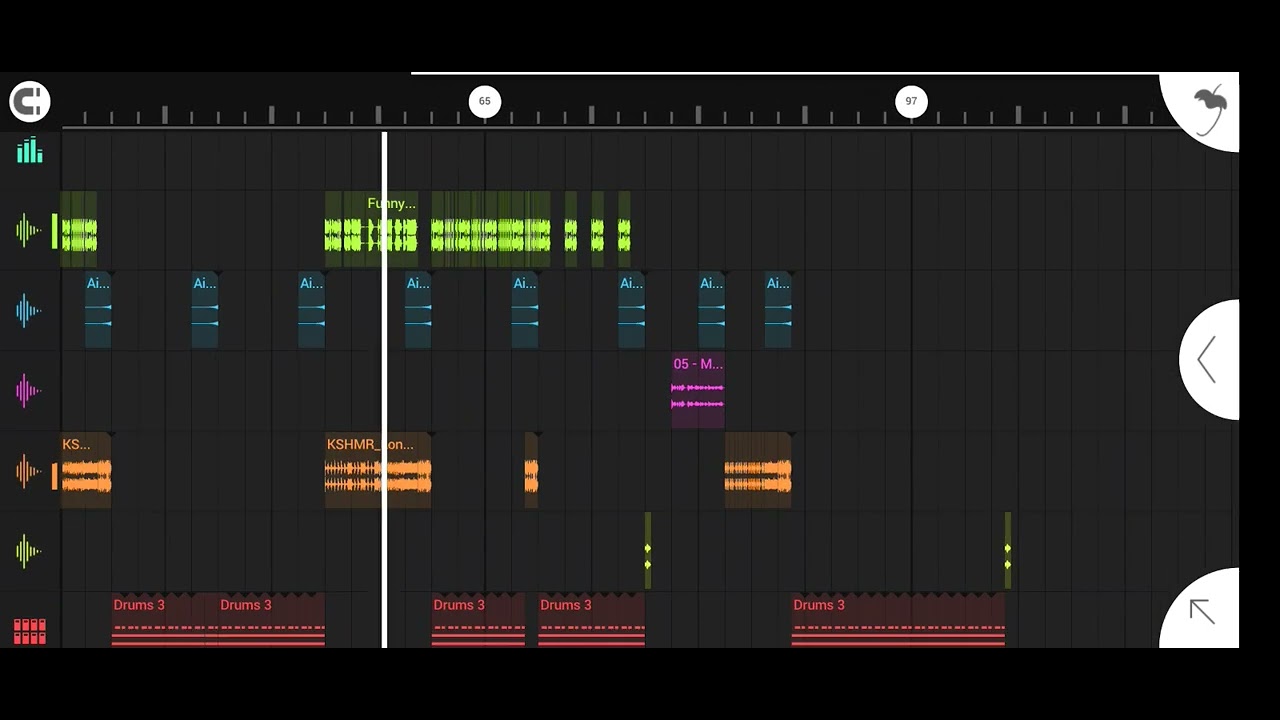Select the green audio track waveform icon
Image resolution: width=1280 pixels, height=720 pixels.
click(28, 231)
